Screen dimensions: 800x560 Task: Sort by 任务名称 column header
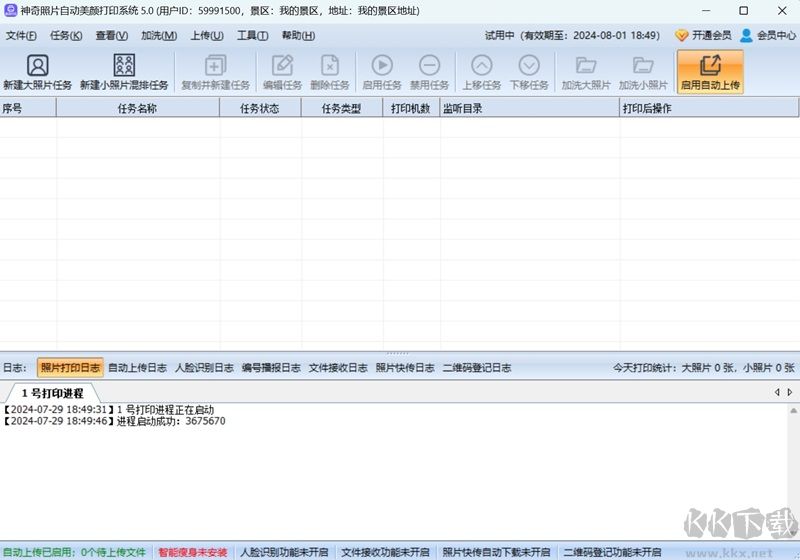point(138,108)
